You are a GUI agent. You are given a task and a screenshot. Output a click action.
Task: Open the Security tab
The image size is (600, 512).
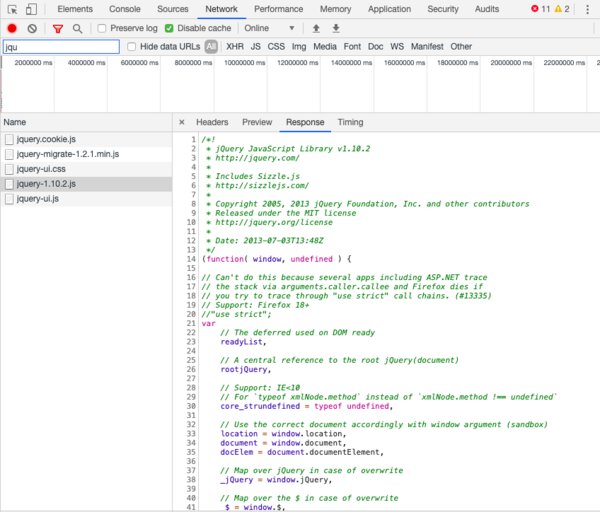pos(443,9)
